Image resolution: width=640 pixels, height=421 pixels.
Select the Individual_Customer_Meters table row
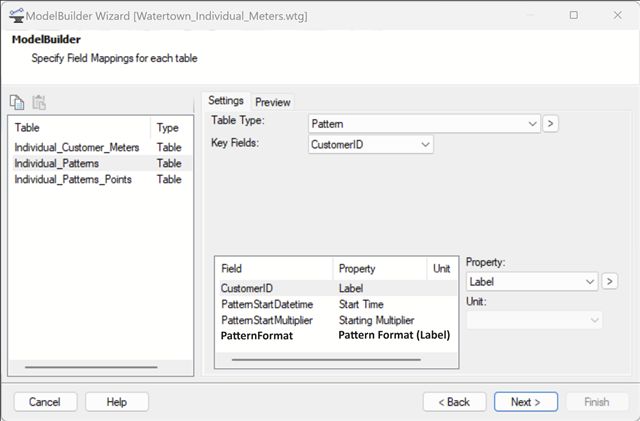coord(100,147)
